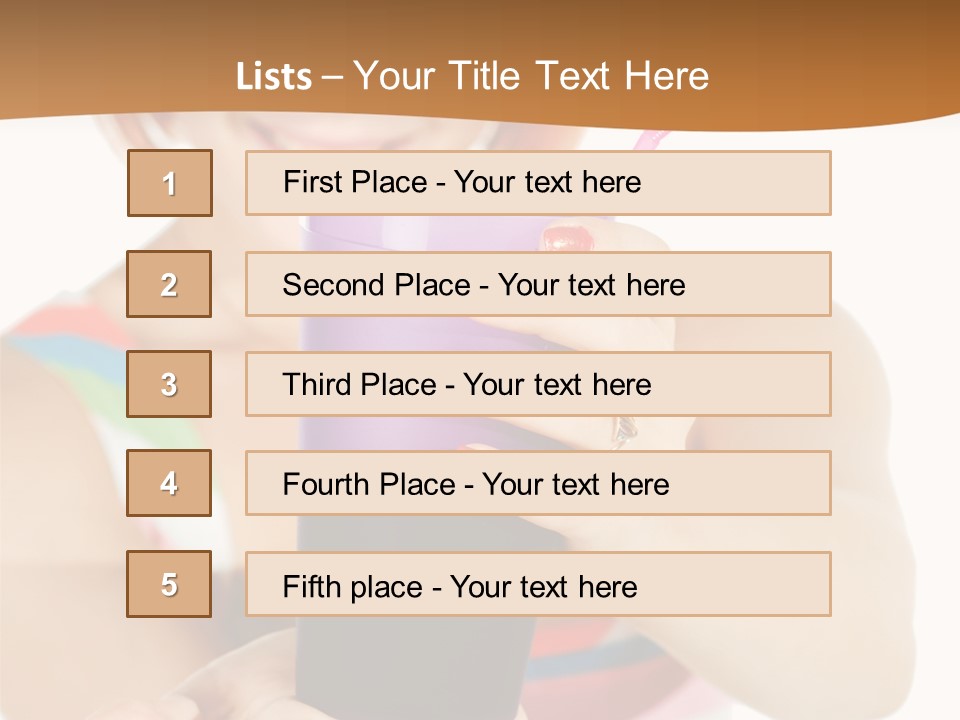960x720 pixels.
Task: Click the number 1 box
Action: coord(170,183)
